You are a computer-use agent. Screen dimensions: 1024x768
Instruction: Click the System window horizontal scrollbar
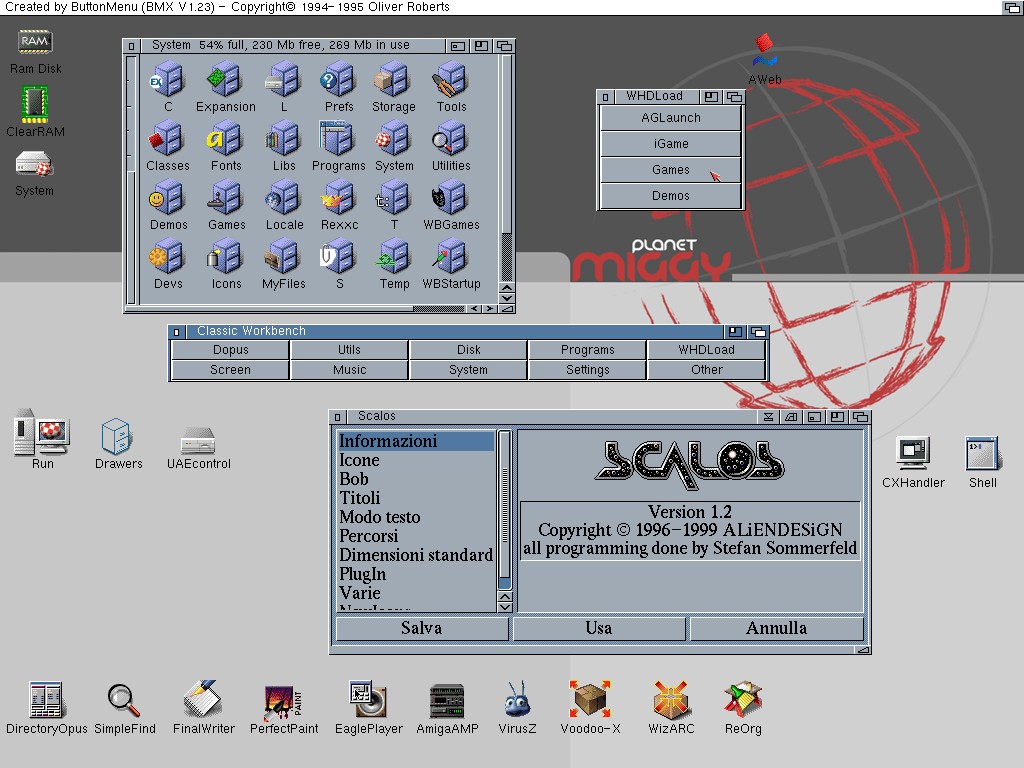pyautogui.click(x=295, y=309)
